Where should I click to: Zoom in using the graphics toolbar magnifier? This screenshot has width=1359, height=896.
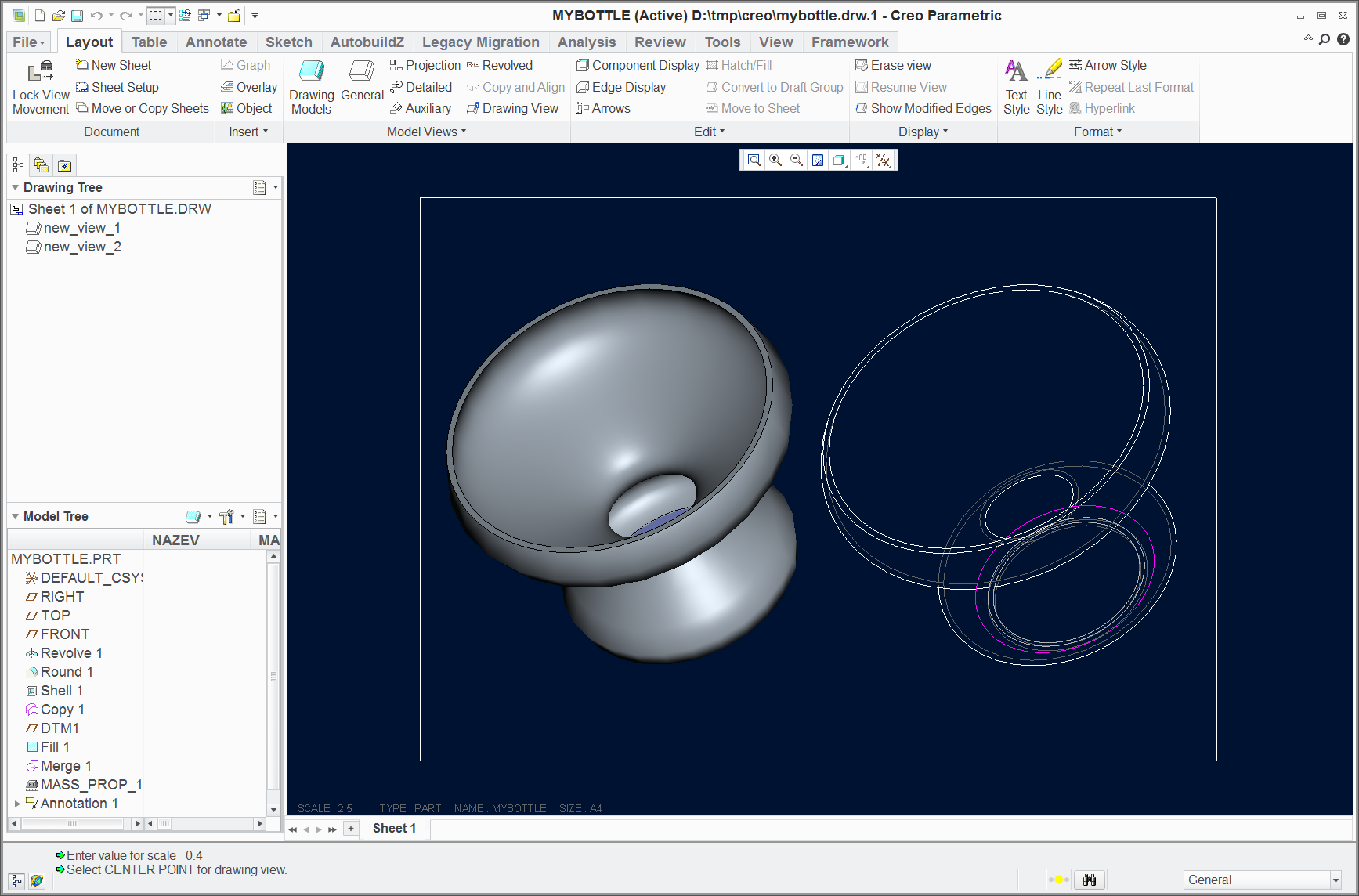pyautogui.click(x=775, y=160)
